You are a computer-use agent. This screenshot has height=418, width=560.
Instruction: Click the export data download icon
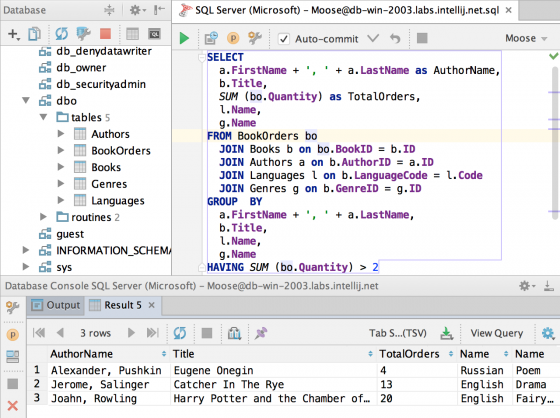coord(446,333)
